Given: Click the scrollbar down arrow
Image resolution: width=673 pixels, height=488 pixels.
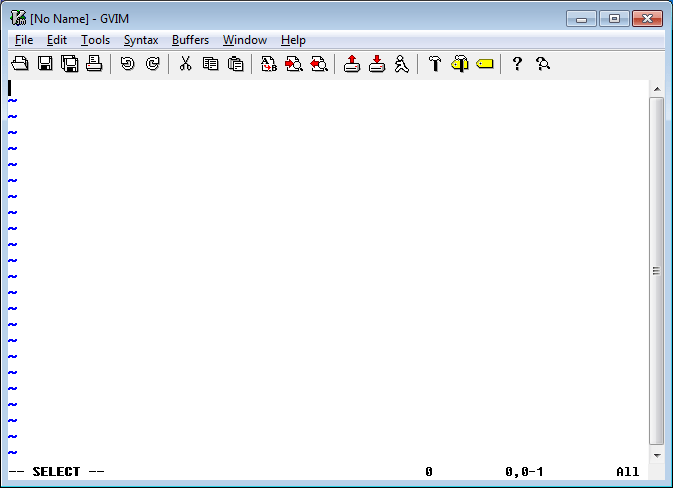Looking at the screenshot, I should [657, 455].
